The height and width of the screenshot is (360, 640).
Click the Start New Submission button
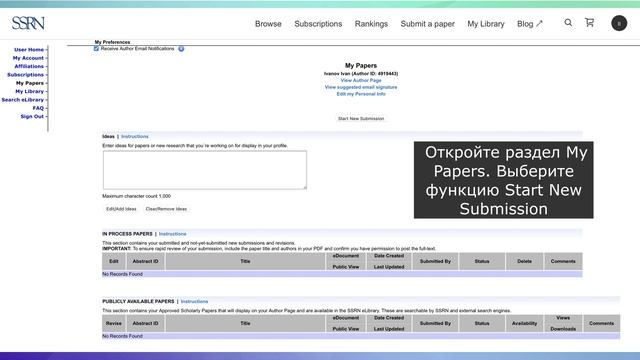[x=361, y=119]
